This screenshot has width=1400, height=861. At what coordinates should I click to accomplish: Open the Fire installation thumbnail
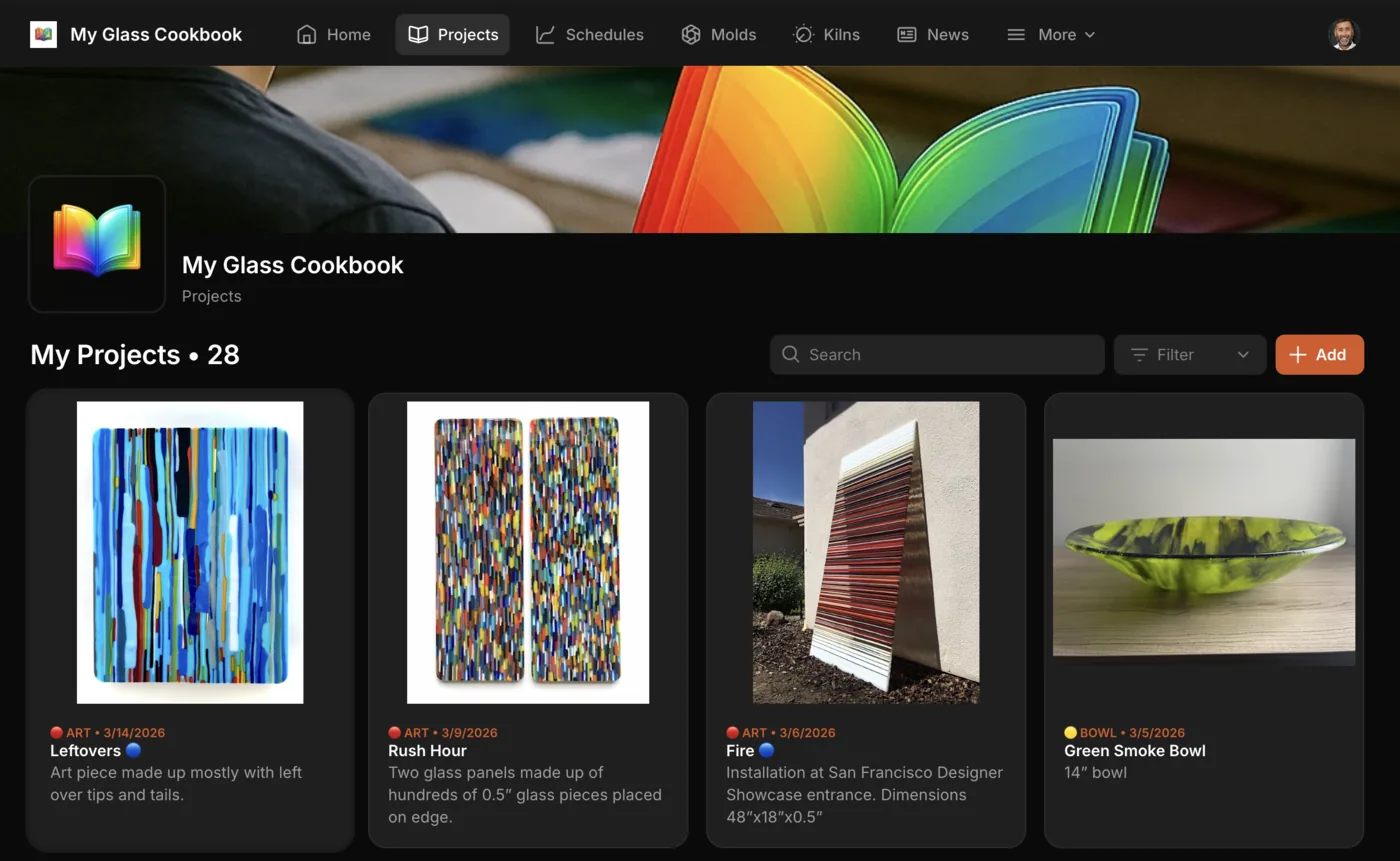(866, 552)
